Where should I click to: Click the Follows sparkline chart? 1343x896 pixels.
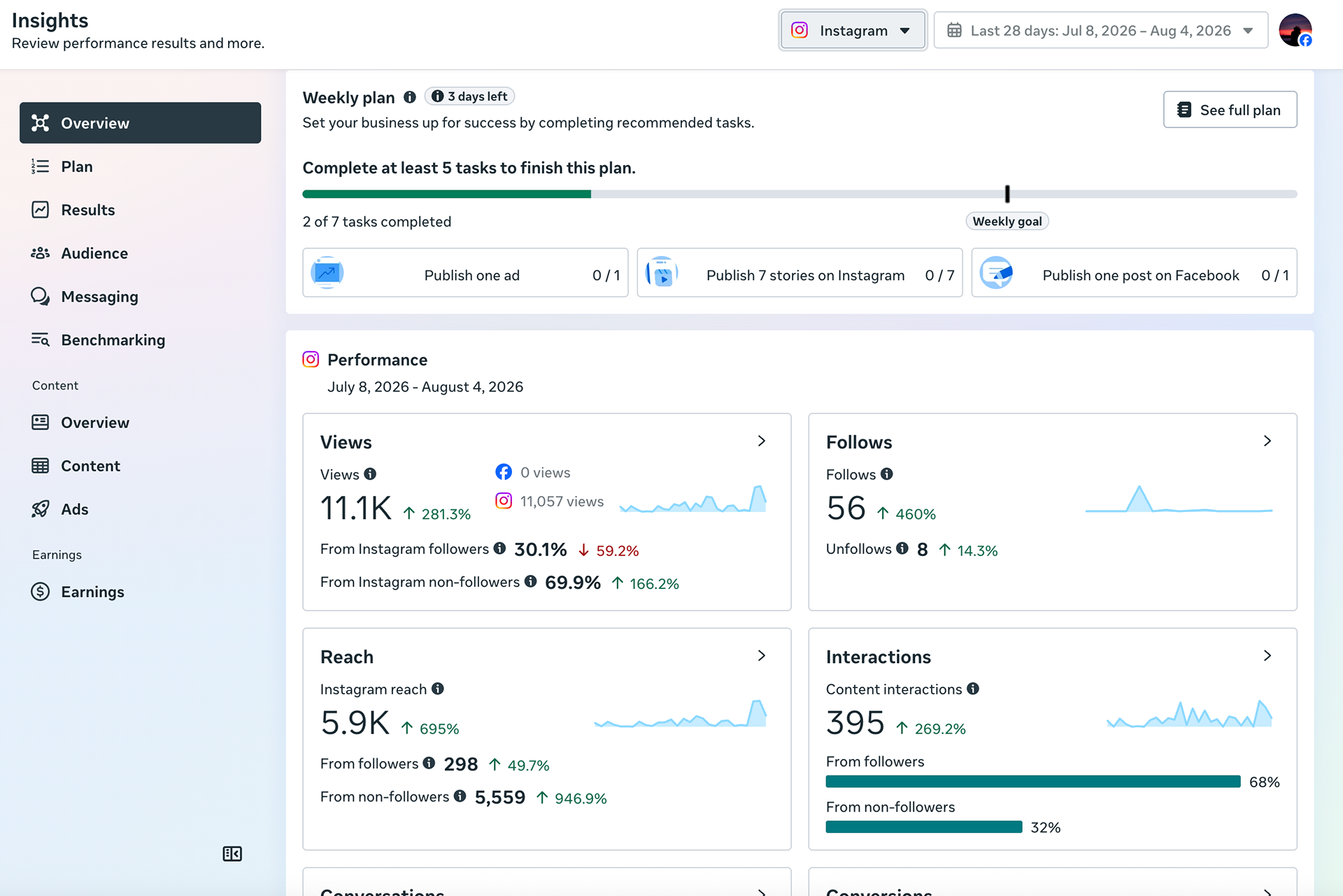(1179, 499)
